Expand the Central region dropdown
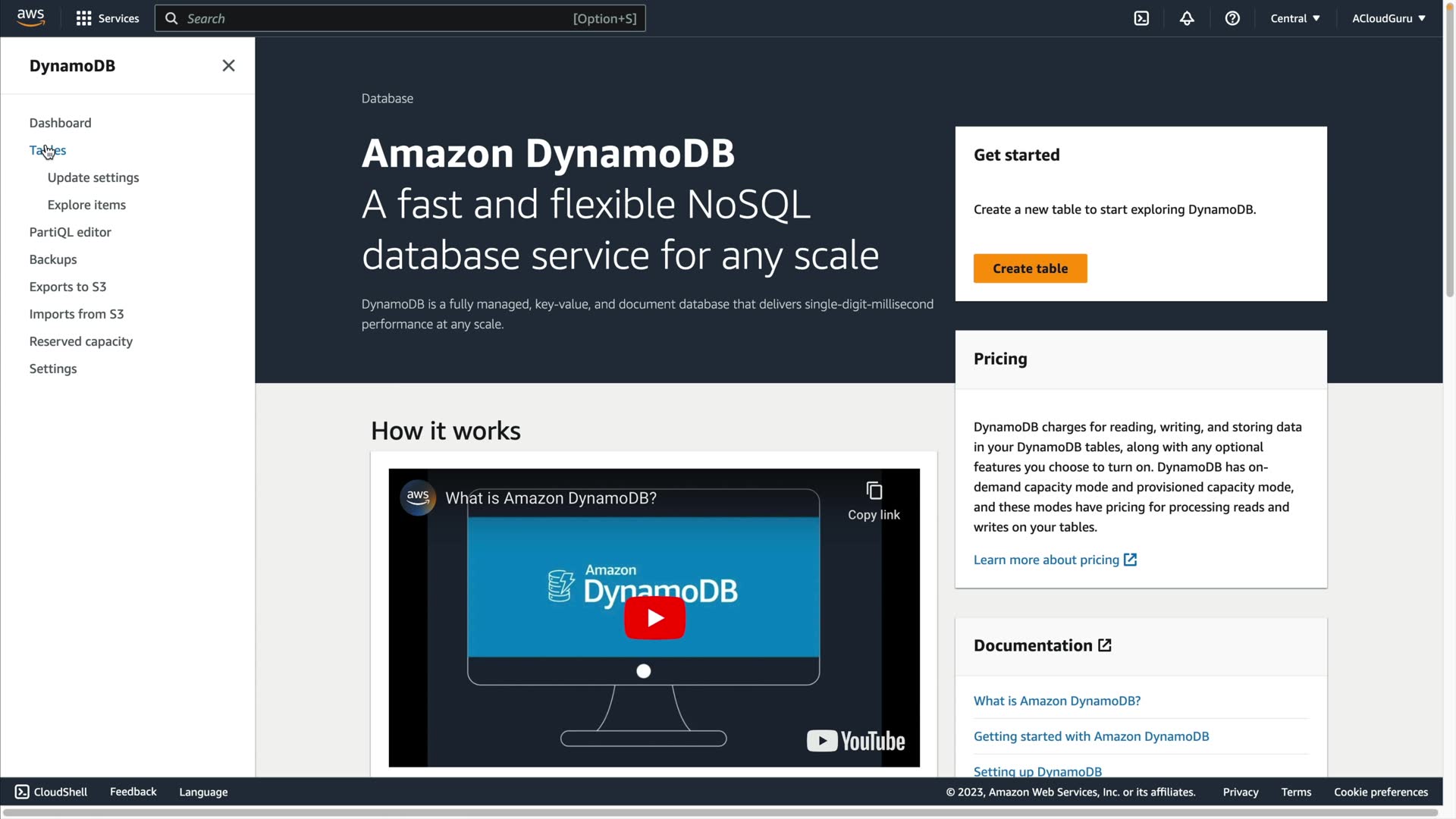Screen dimensions: 1456x819 click(1295, 18)
